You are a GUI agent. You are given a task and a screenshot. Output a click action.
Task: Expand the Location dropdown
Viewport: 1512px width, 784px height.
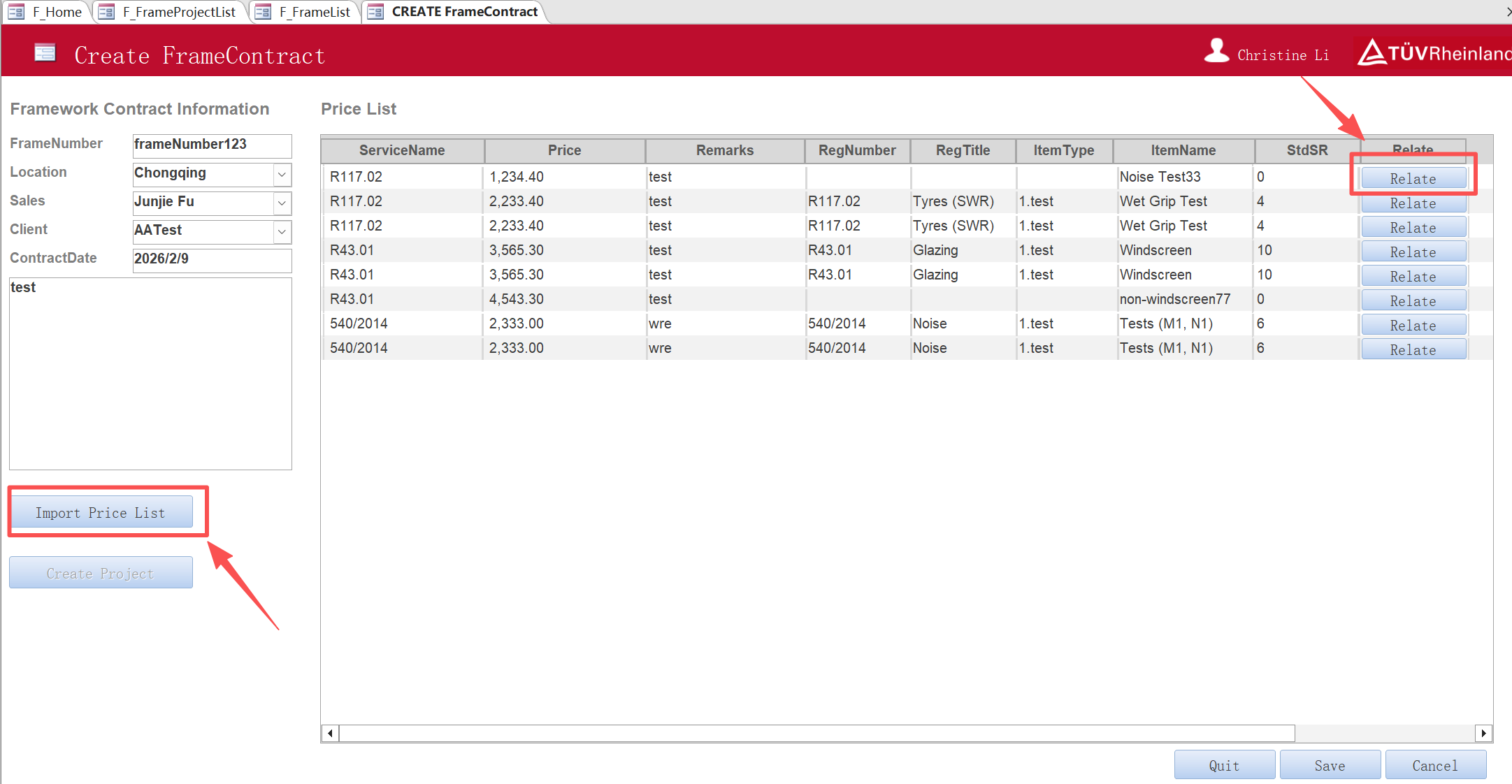tap(282, 174)
